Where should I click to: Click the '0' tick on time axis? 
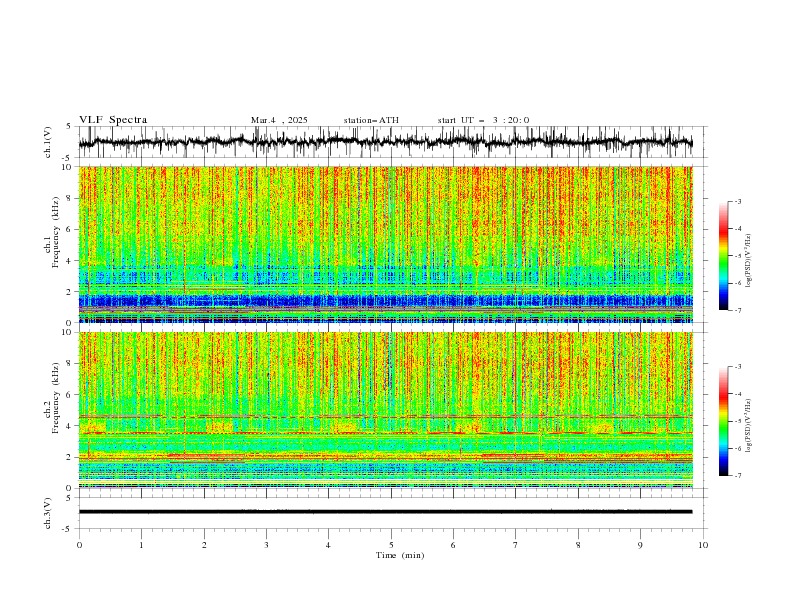(79, 545)
